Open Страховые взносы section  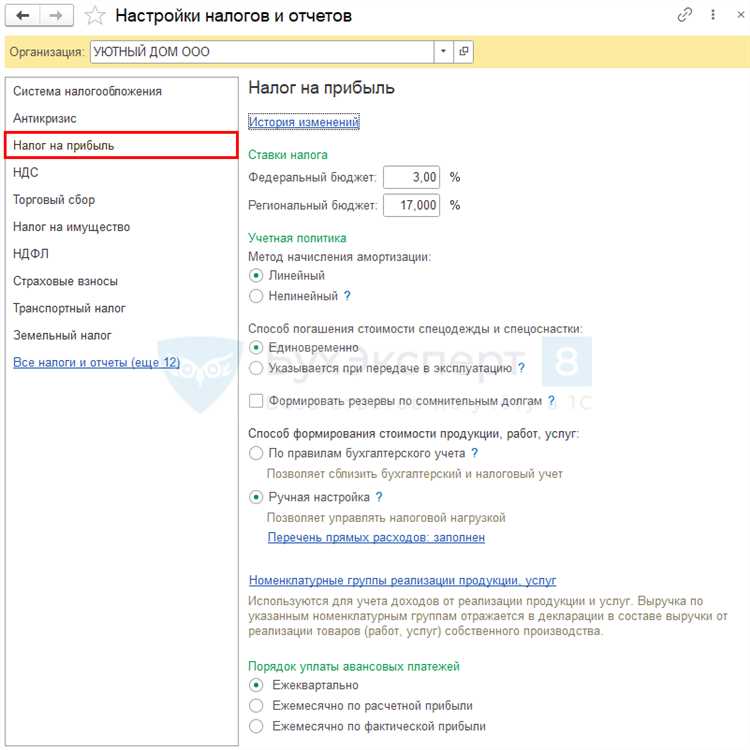point(121,281)
